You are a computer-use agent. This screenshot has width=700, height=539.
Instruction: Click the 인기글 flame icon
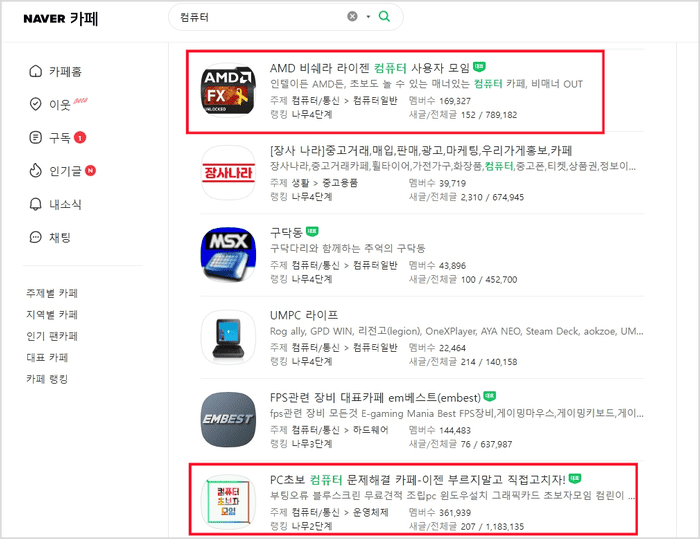[35, 171]
